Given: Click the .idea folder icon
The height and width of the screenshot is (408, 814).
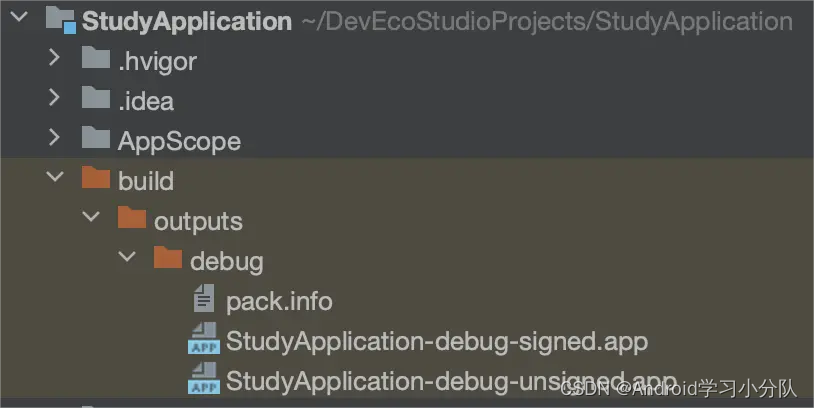Looking at the screenshot, I should [95, 100].
